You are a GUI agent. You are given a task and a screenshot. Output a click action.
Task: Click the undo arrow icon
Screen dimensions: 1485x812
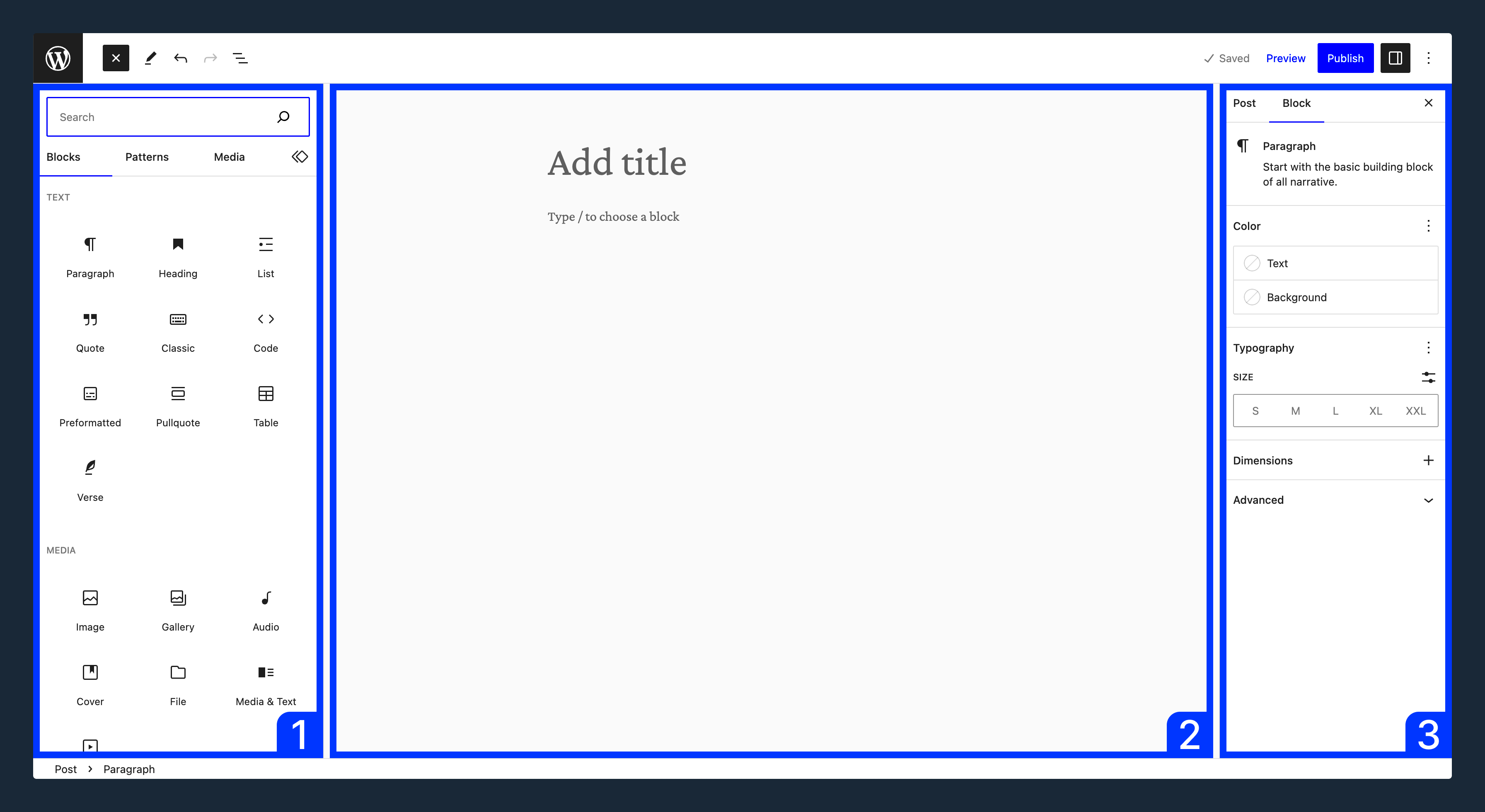point(180,58)
